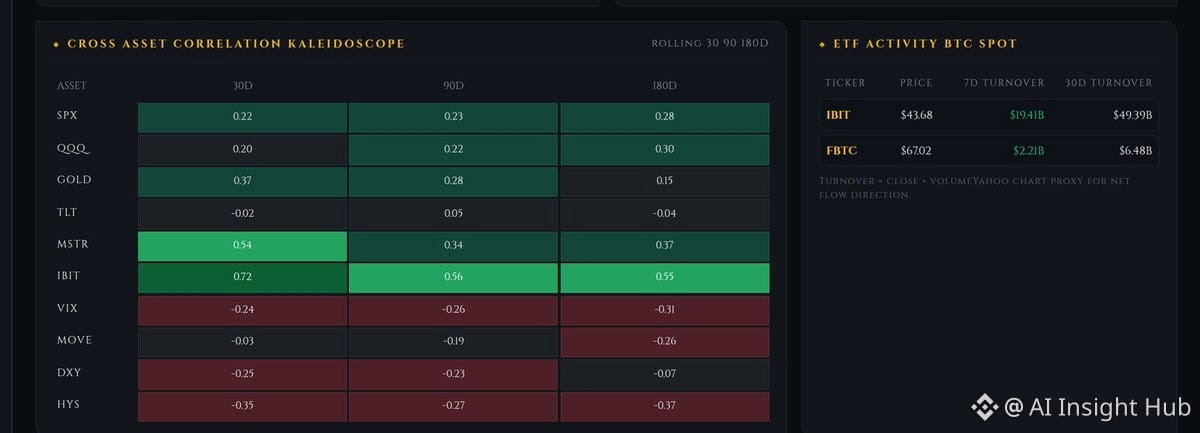The width and height of the screenshot is (1200, 433).
Task: Select IBIT 180D cell 0.55
Action: click(665, 278)
